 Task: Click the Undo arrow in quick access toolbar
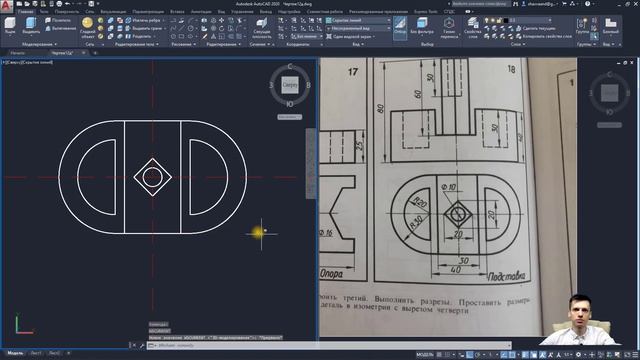tap(68, 4)
